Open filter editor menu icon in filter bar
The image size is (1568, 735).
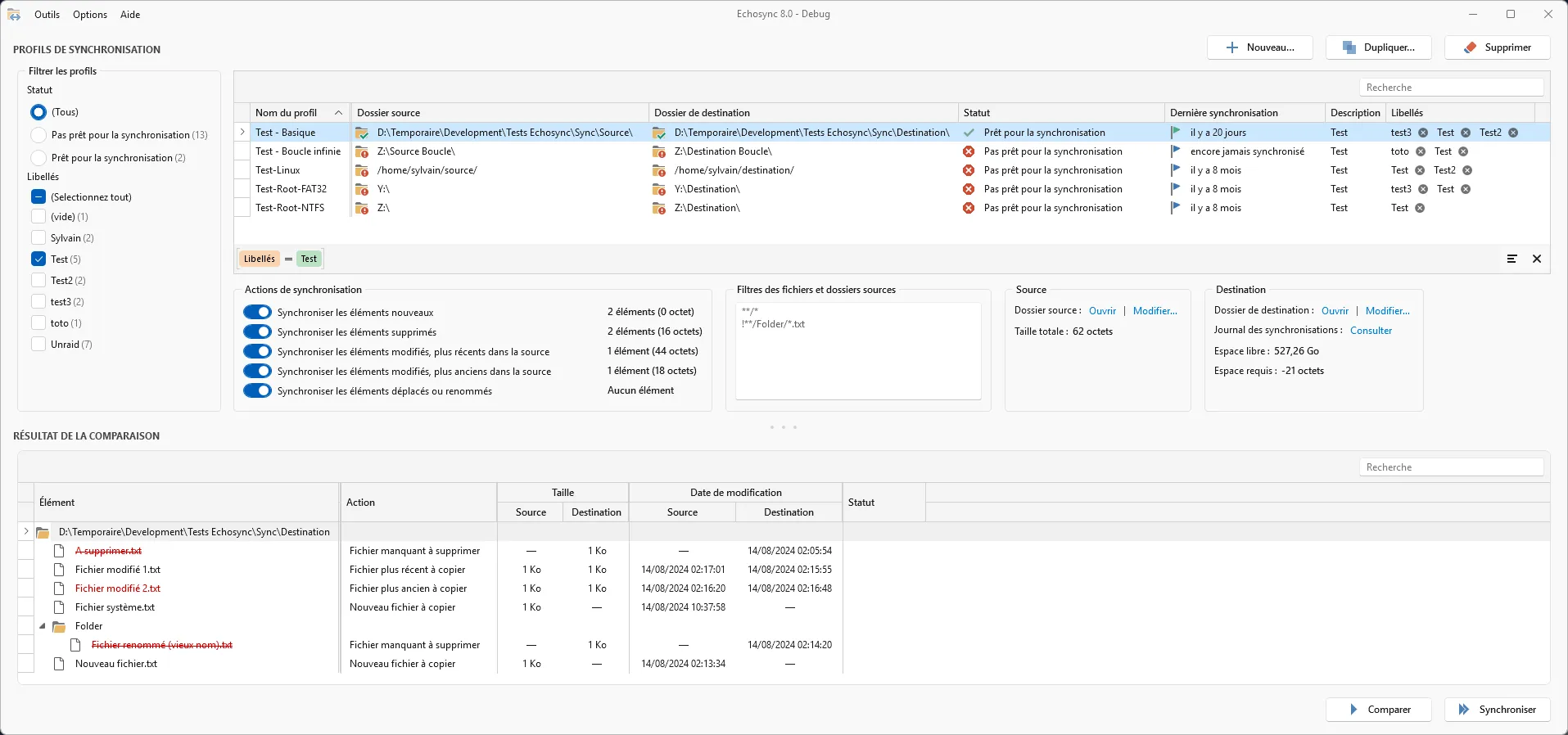tap(1512, 259)
